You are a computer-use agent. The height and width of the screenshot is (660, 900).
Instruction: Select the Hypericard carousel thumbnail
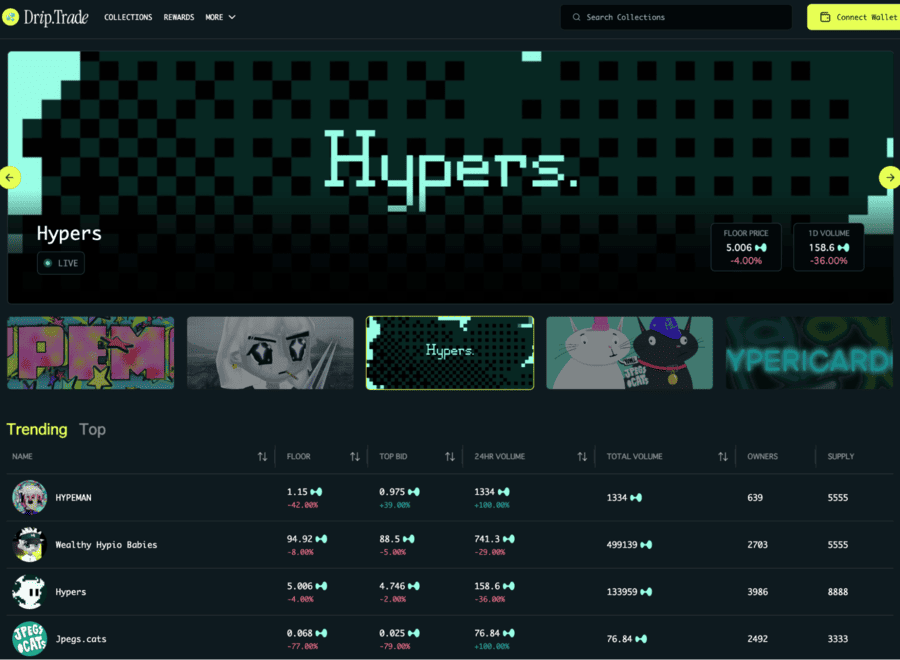[809, 353]
